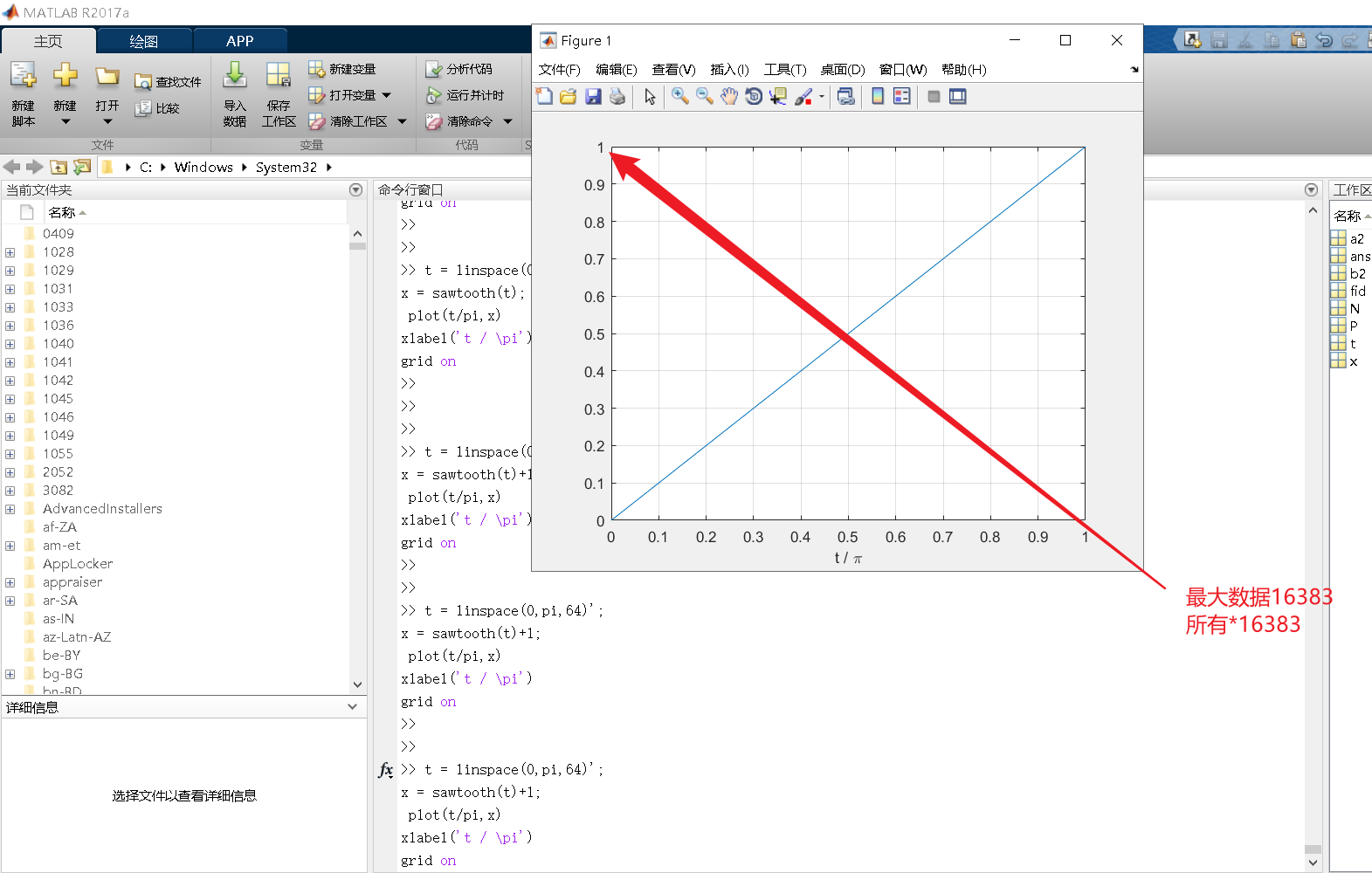Go up one folder level
This screenshot has width=1372, height=873.
[x=59, y=167]
